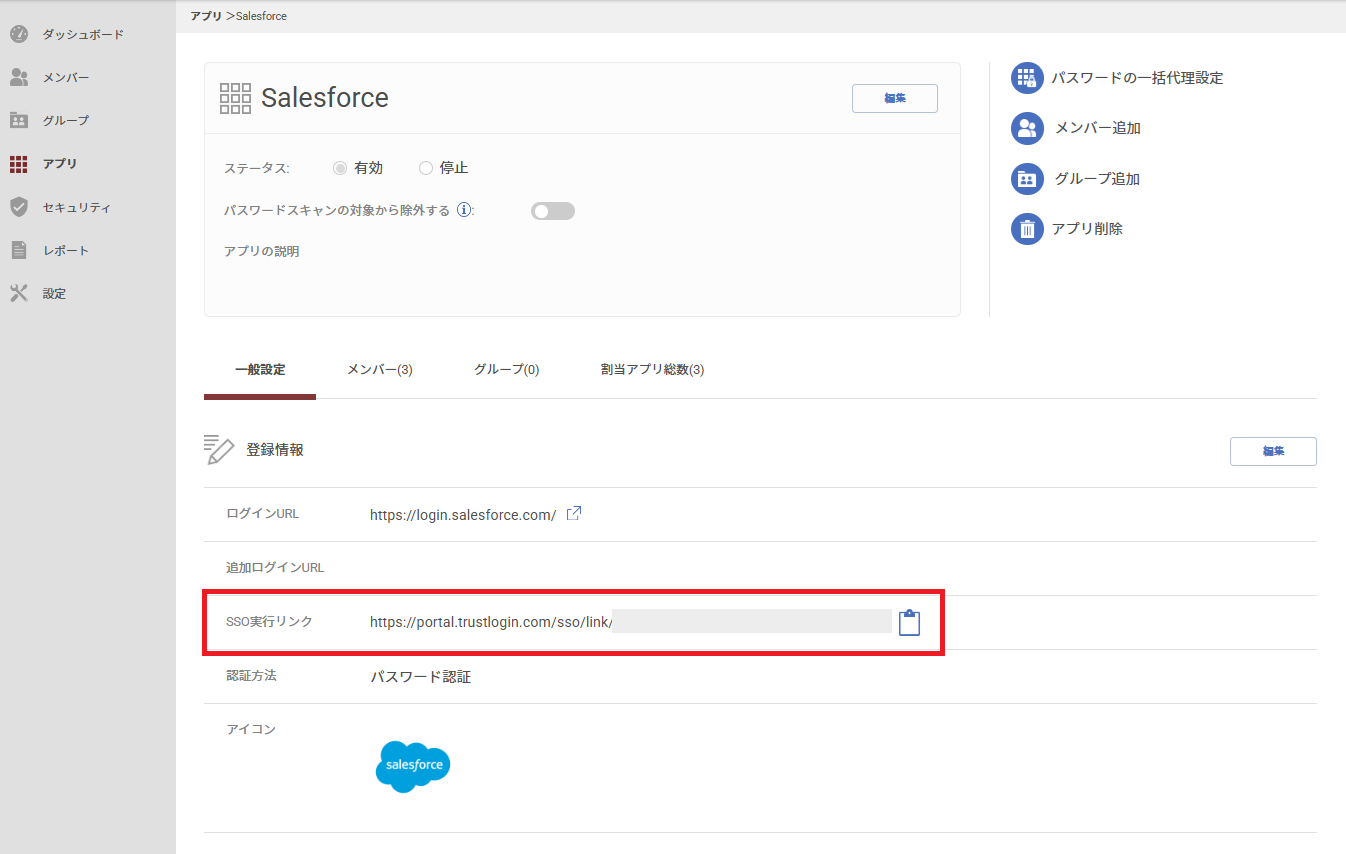Click the メンバー追加 link

(1098, 128)
